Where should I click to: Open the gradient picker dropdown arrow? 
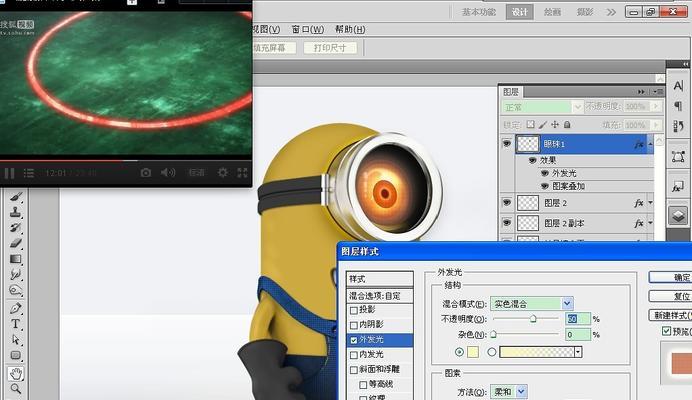(x=578, y=352)
